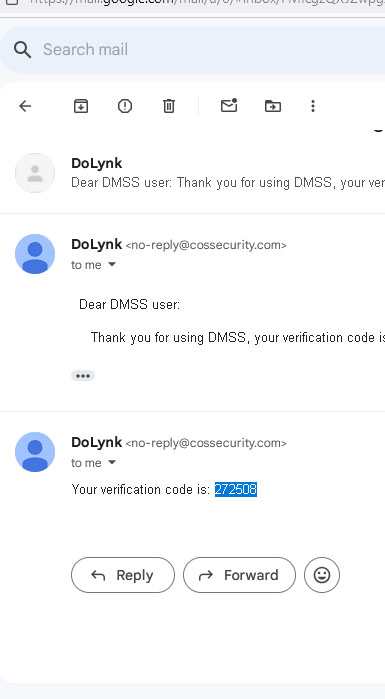The height and width of the screenshot is (699, 385).
Task: Expand recipient details in last DoLynk email
Action: pos(112,462)
